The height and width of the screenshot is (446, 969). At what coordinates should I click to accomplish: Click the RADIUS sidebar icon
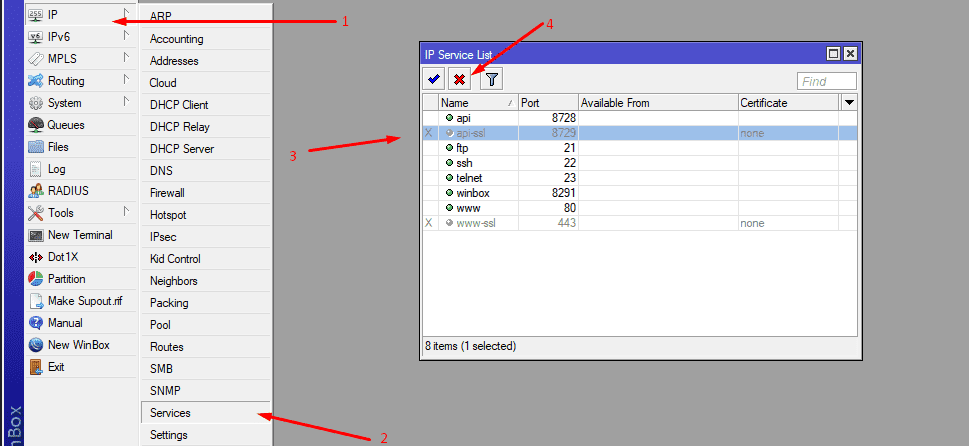click(36, 191)
